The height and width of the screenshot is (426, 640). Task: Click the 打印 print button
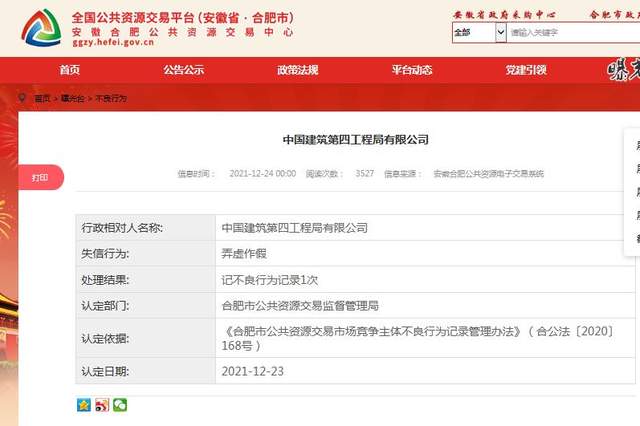40,177
